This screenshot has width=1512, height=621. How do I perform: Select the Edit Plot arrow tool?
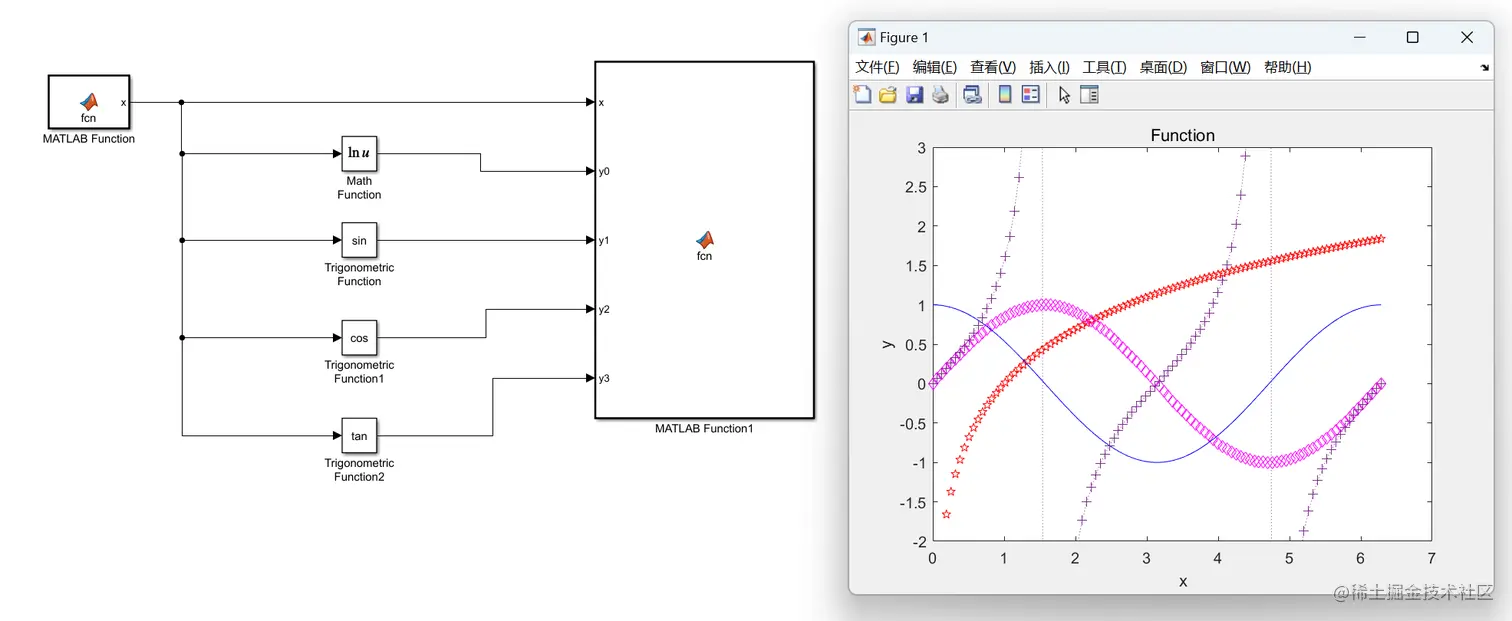1064,95
